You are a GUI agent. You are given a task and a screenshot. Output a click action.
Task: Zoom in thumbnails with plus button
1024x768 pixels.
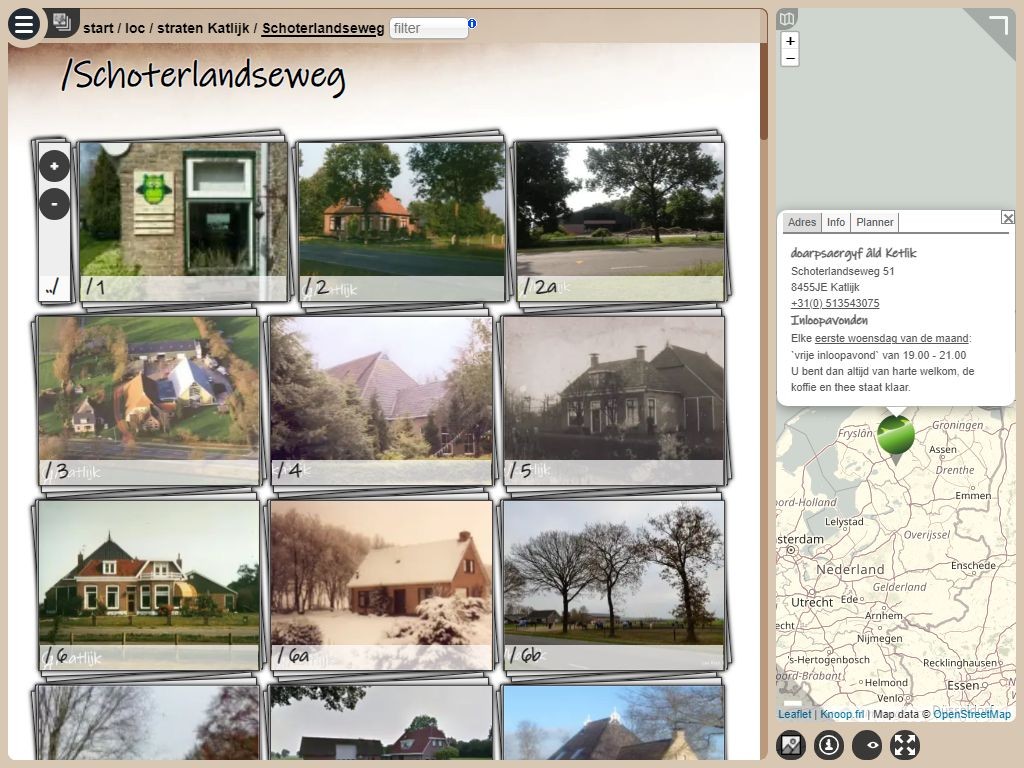pyautogui.click(x=54, y=166)
